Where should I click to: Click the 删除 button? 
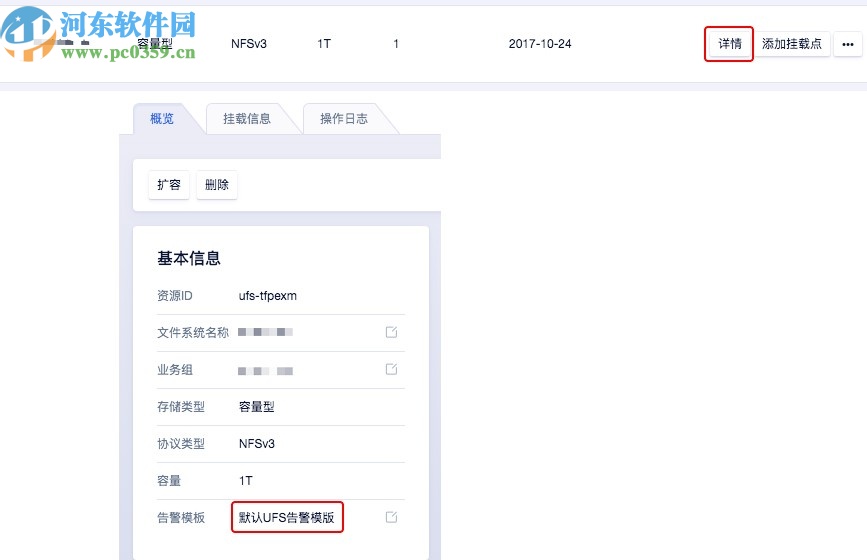(217, 185)
